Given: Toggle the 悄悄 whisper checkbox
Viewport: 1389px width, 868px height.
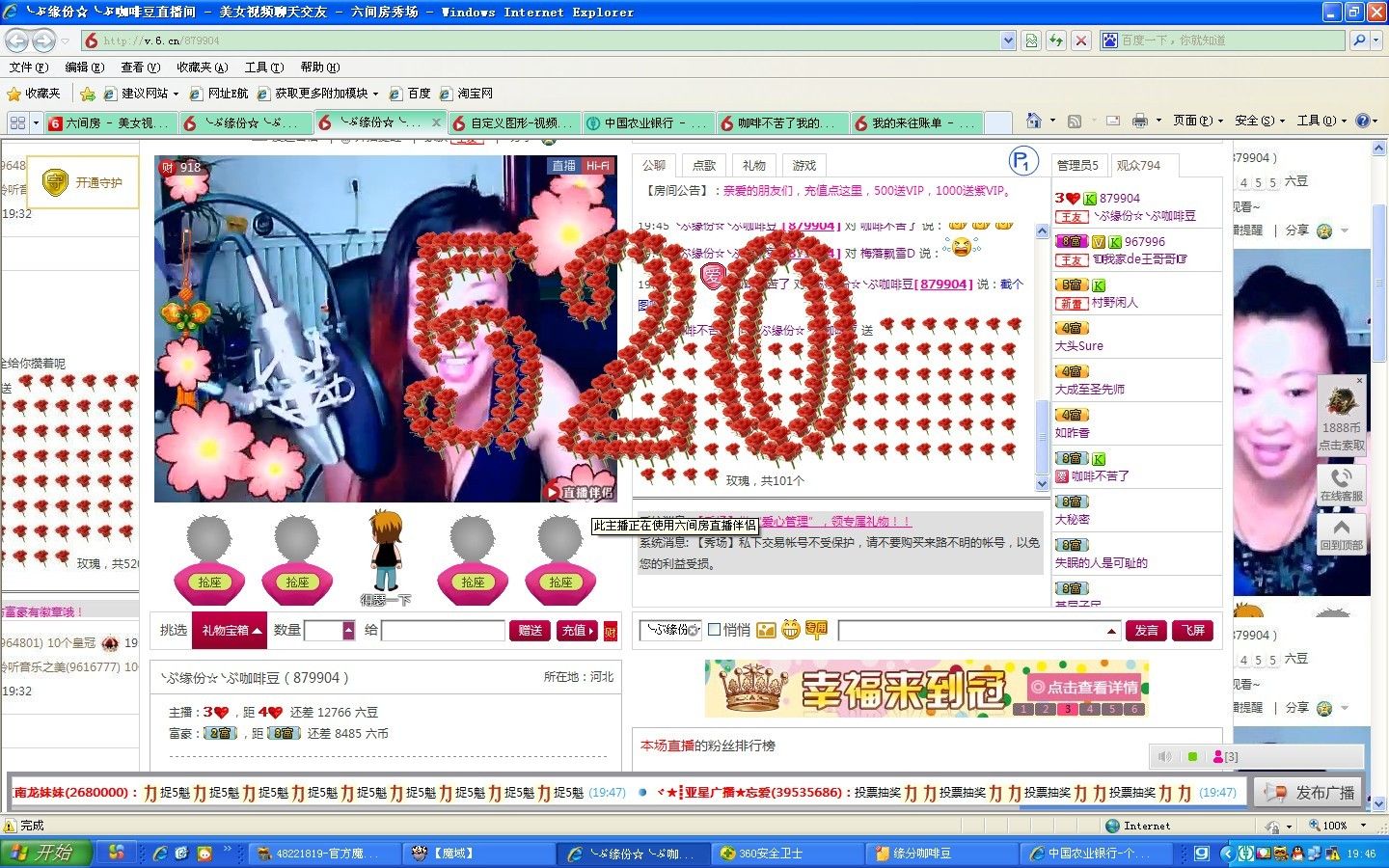Looking at the screenshot, I should 714,630.
